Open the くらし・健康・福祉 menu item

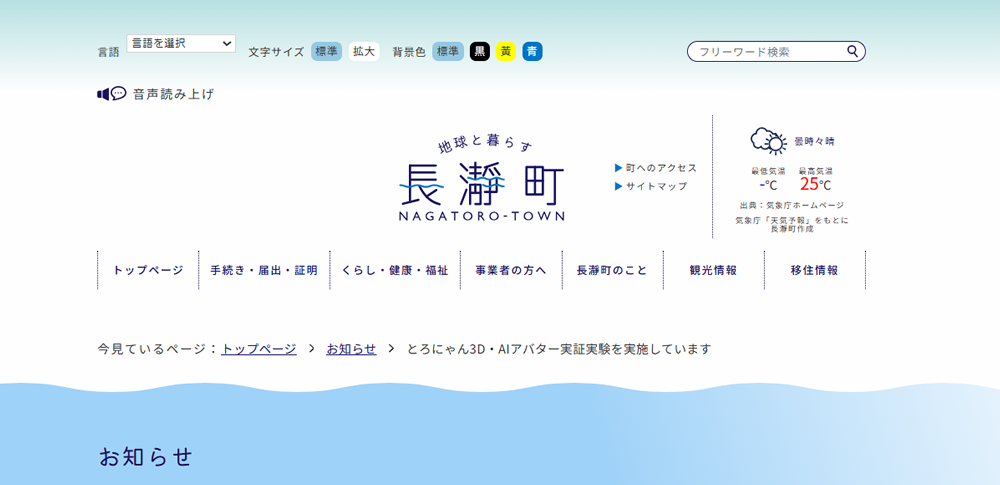tap(395, 270)
